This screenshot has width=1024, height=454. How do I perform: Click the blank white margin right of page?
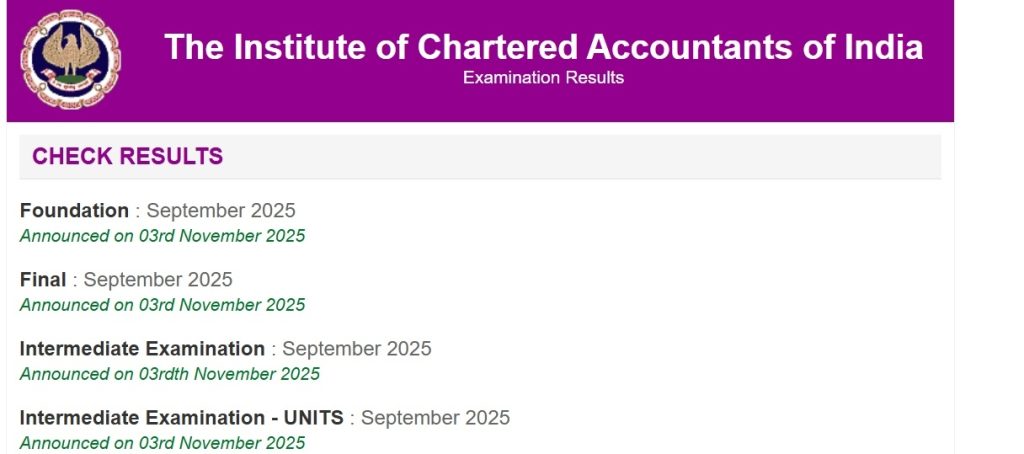pyautogui.click(x=988, y=250)
